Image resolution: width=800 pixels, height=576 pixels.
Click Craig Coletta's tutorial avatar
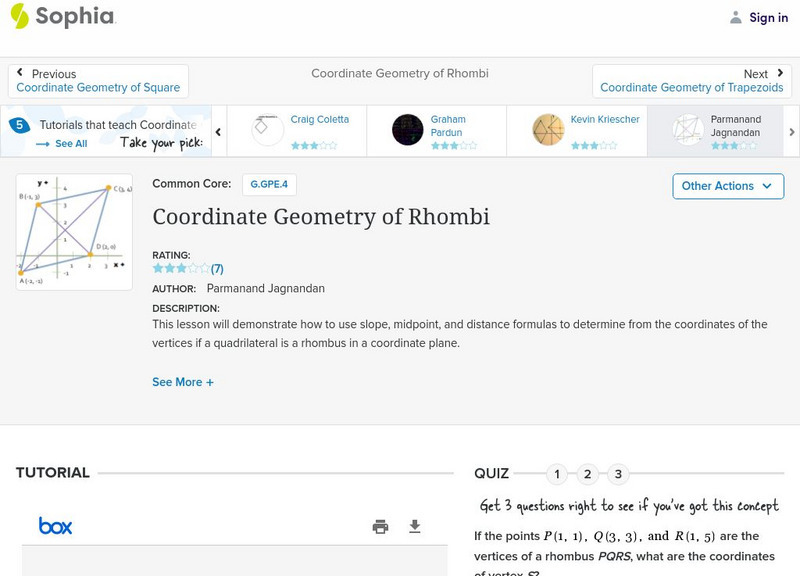267,130
